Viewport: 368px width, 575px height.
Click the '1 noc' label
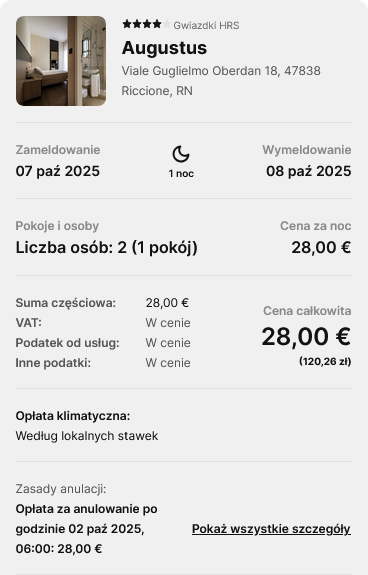pos(181,173)
